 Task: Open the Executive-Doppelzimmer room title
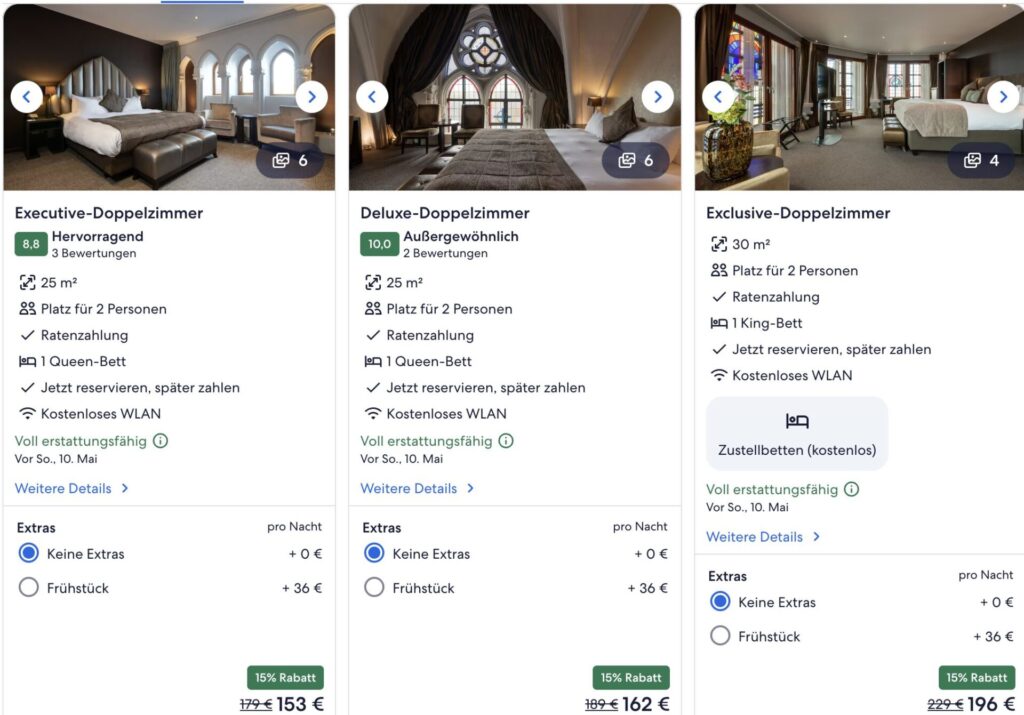tap(109, 212)
